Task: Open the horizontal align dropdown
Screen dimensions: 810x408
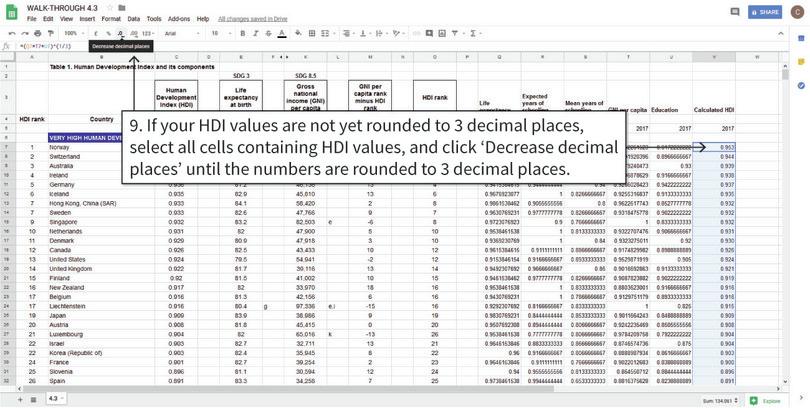Action: pyautogui.click(x=348, y=33)
